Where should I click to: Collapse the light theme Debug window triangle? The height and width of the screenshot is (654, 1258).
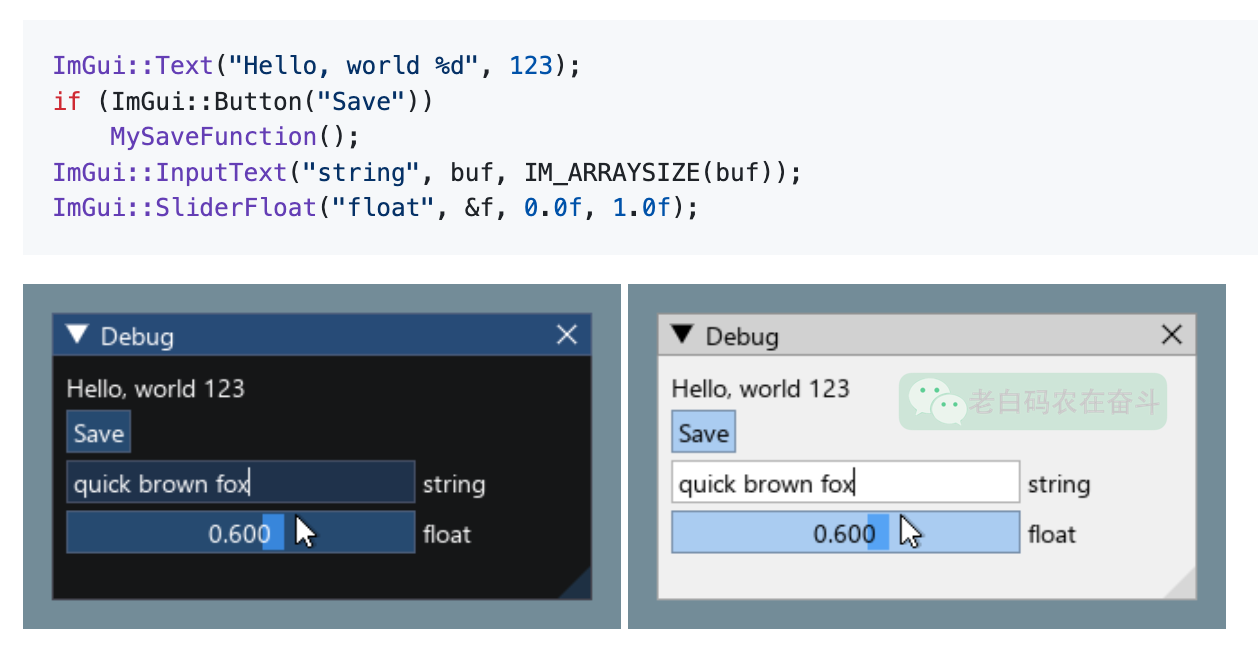pyautogui.click(x=682, y=335)
